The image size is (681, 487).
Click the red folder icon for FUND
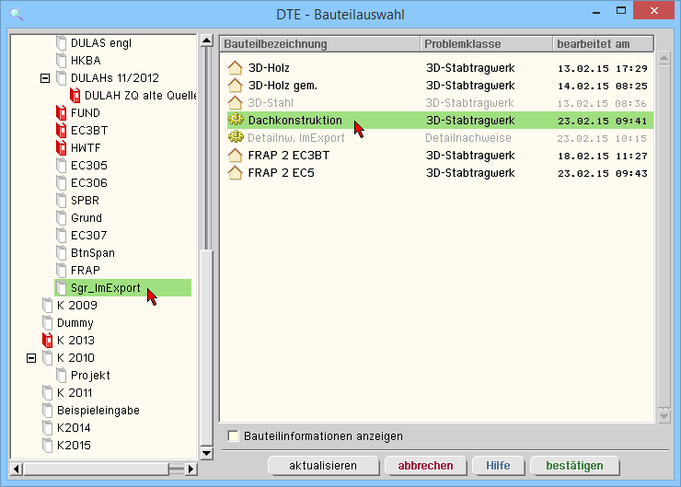[62, 113]
